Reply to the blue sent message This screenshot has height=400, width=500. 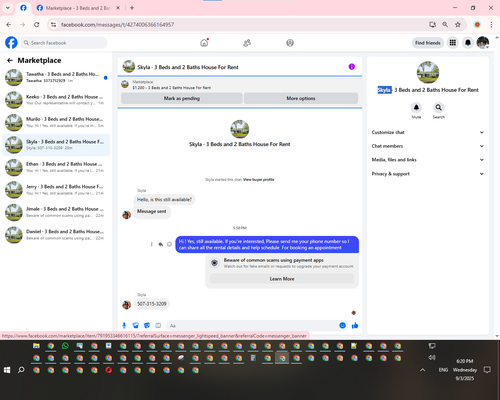click(x=161, y=244)
